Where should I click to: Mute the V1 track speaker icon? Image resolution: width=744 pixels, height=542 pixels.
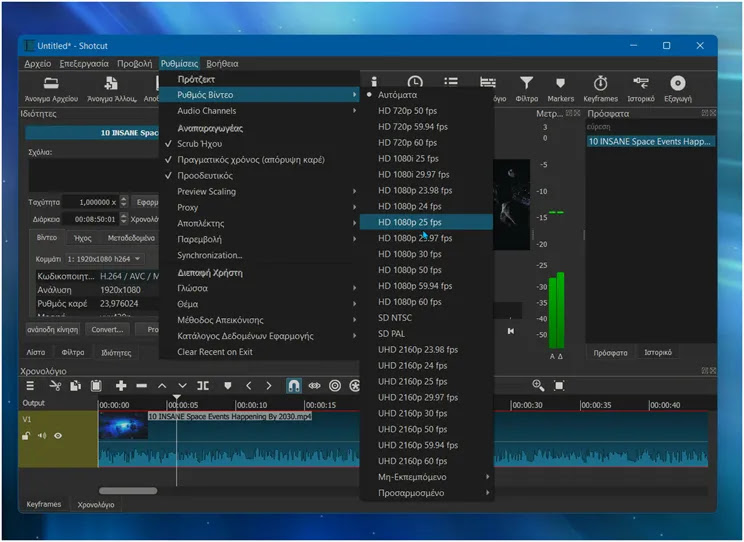(x=42, y=436)
